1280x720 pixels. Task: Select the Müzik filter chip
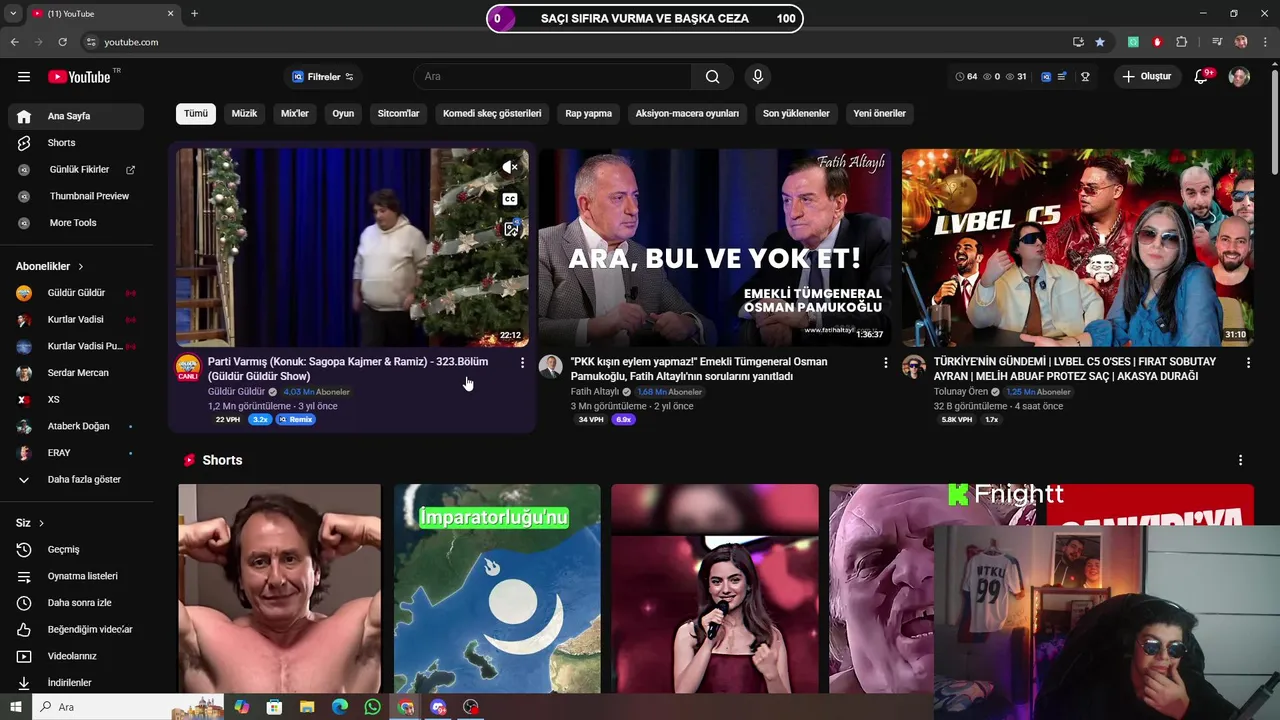point(244,114)
